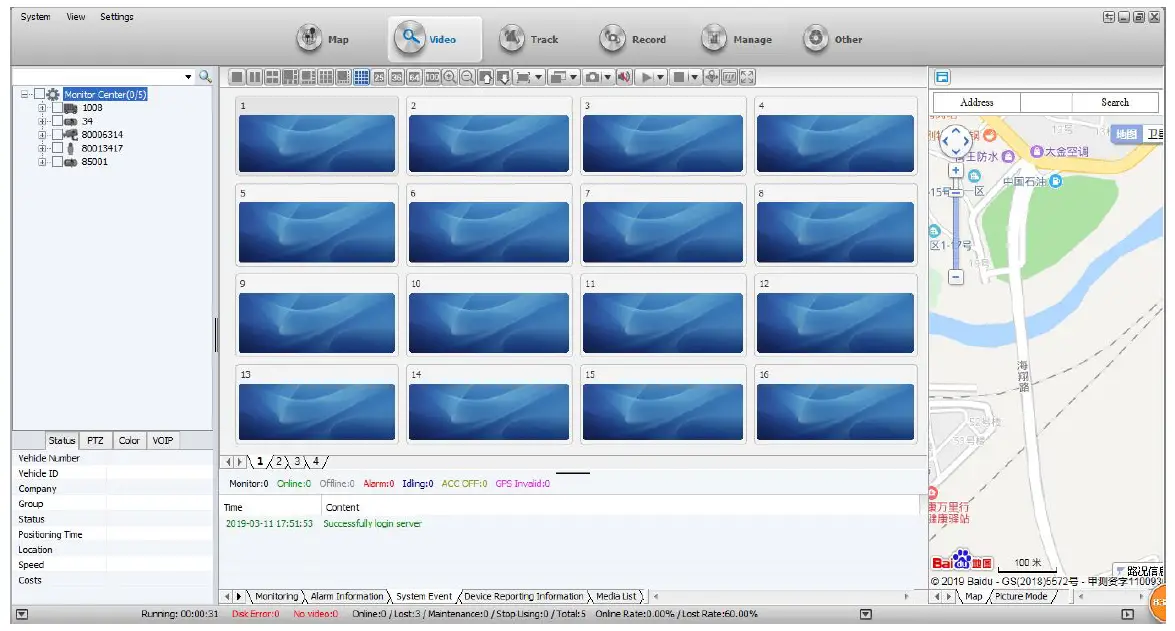Switch to the PTZ tab
The width and height of the screenshot is (1175, 631).
(95, 440)
